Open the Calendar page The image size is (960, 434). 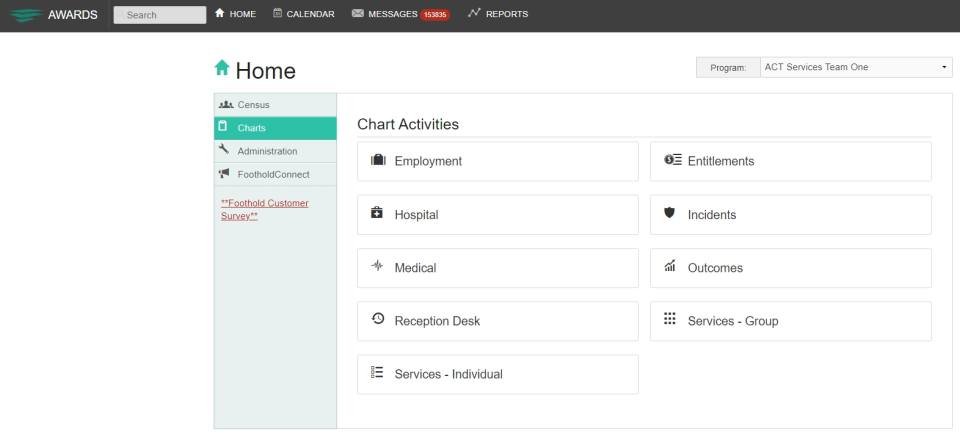point(303,14)
